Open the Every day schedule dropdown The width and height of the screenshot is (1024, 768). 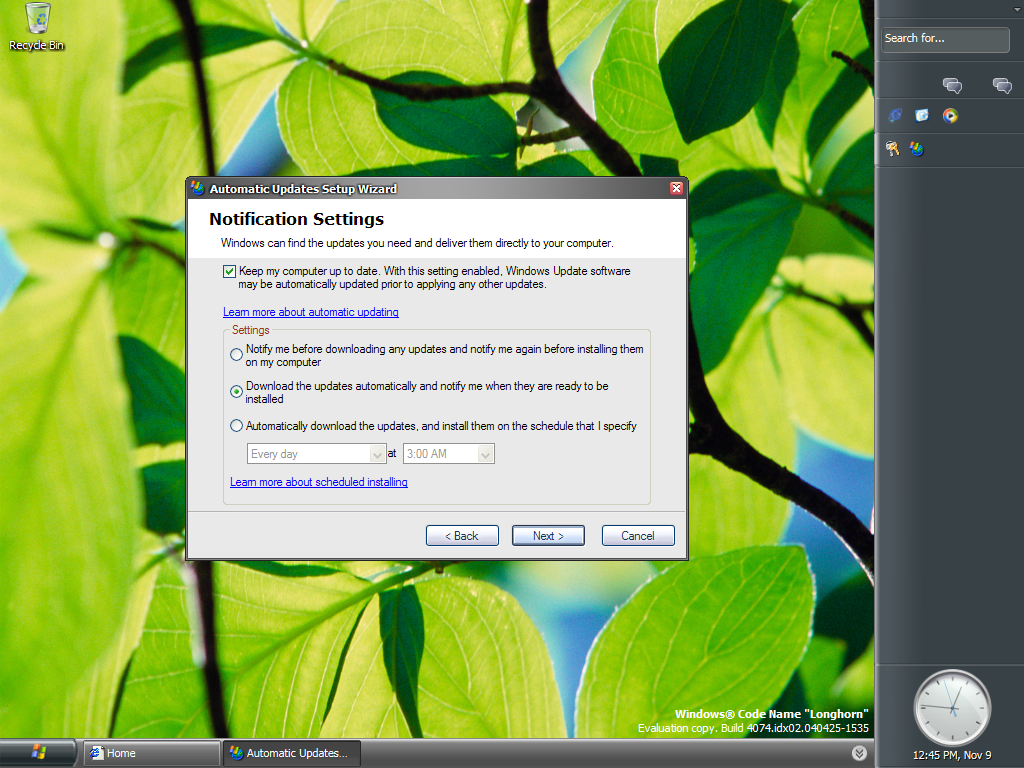coord(316,454)
